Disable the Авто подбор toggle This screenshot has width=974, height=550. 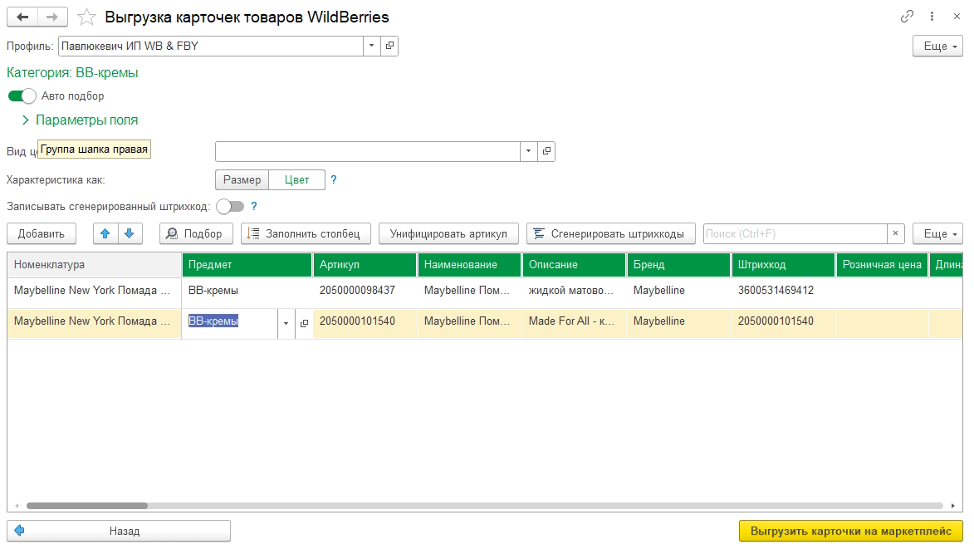click(21, 96)
